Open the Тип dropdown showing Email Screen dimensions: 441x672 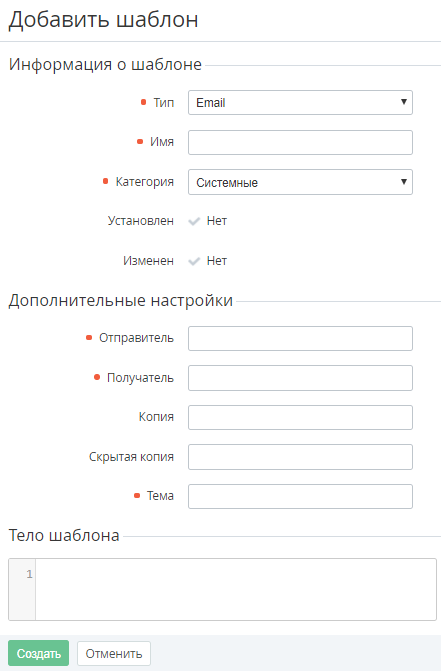click(300, 102)
